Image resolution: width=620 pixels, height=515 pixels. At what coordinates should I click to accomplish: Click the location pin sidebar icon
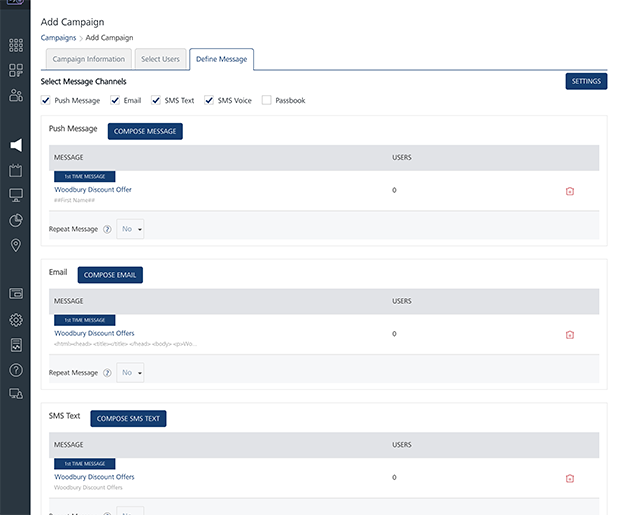pyautogui.click(x=16, y=245)
